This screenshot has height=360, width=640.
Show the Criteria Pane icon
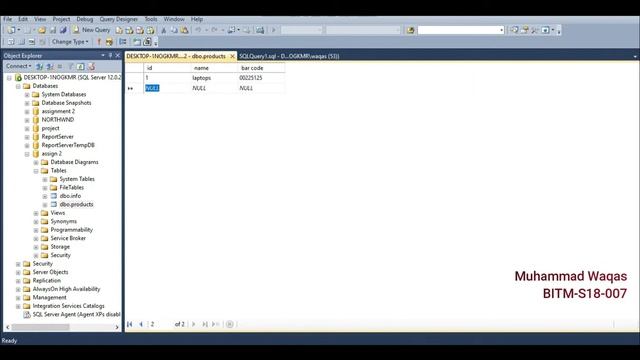(x=22, y=42)
